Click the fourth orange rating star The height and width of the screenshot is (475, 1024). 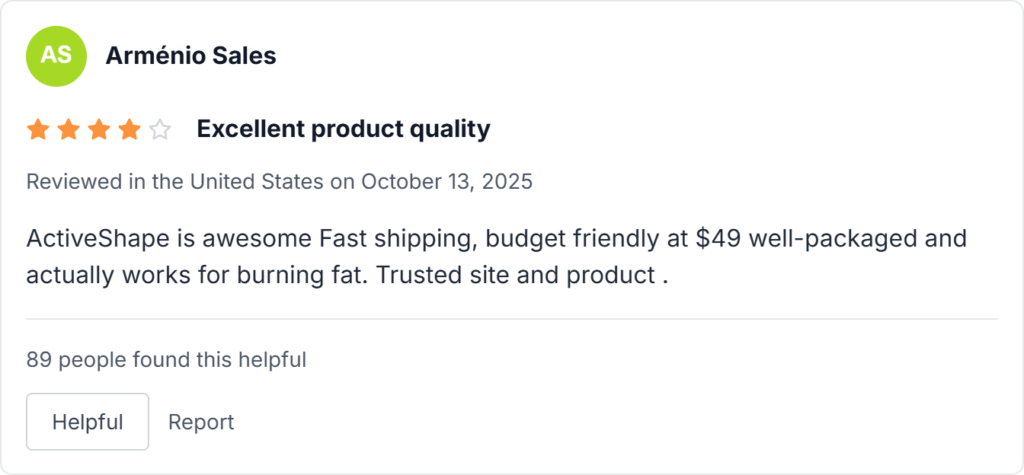pyautogui.click(x=129, y=129)
